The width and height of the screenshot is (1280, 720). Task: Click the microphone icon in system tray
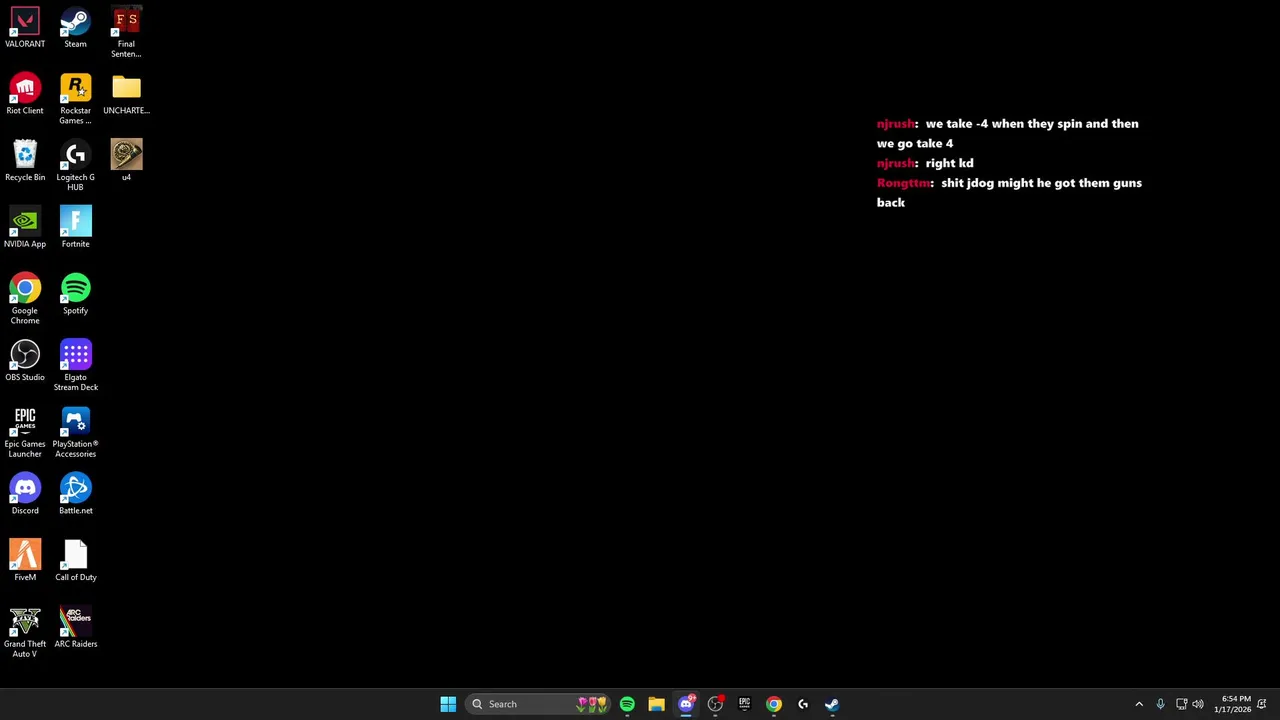pos(1160,704)
